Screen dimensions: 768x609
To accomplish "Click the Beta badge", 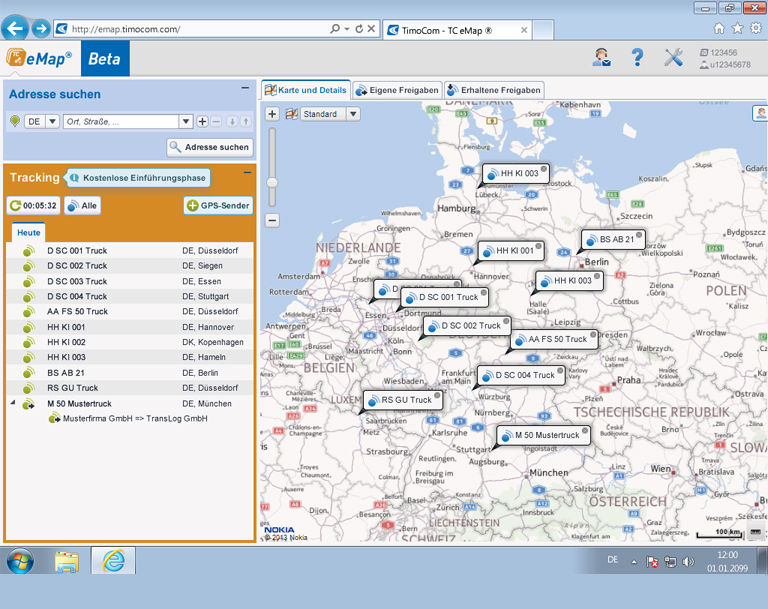I will coord(105,58).
